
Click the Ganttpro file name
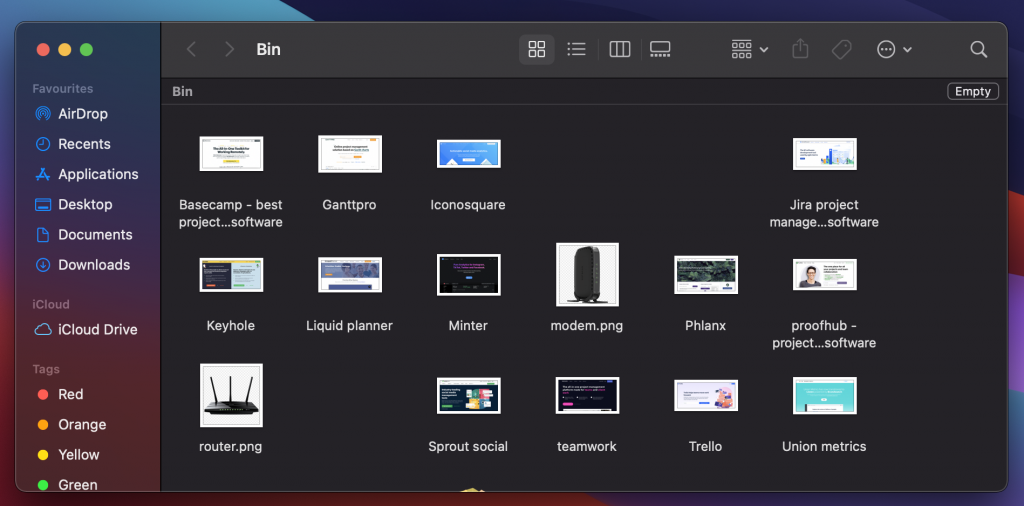349,205
